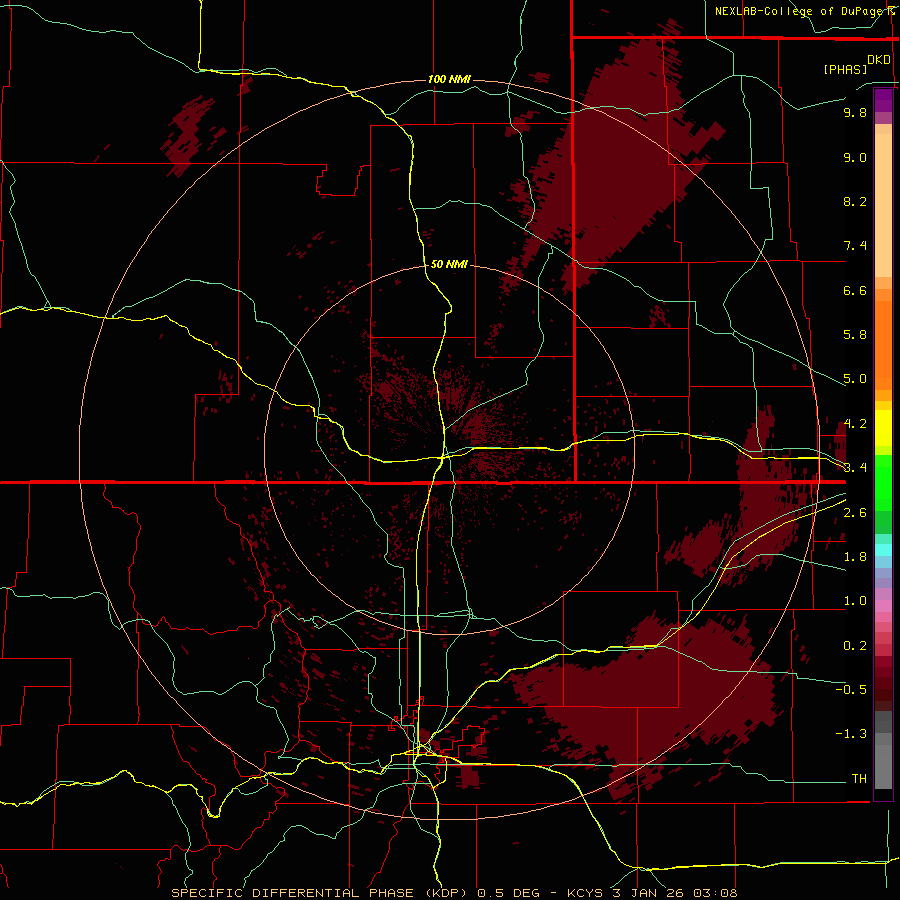900x900 pixels.
Task: Click the 5.8 scale value
Action: pyautogui.click(x=855, y=335)
